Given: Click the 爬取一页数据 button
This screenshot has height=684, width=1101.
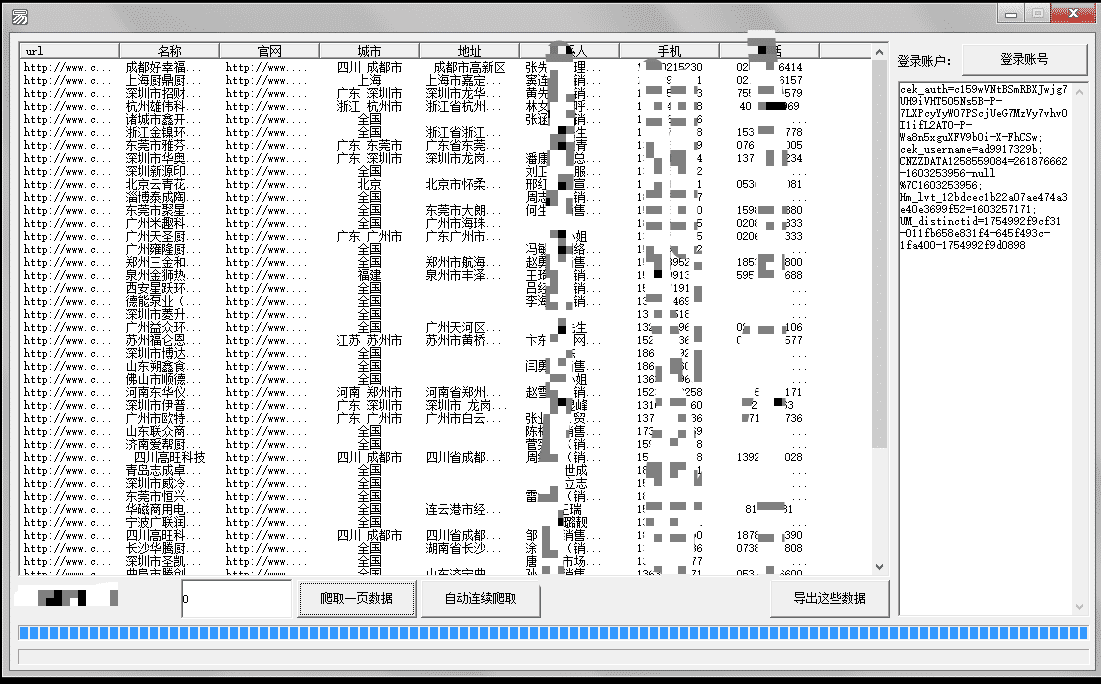Looking at the screenshot, I should 356,599.
